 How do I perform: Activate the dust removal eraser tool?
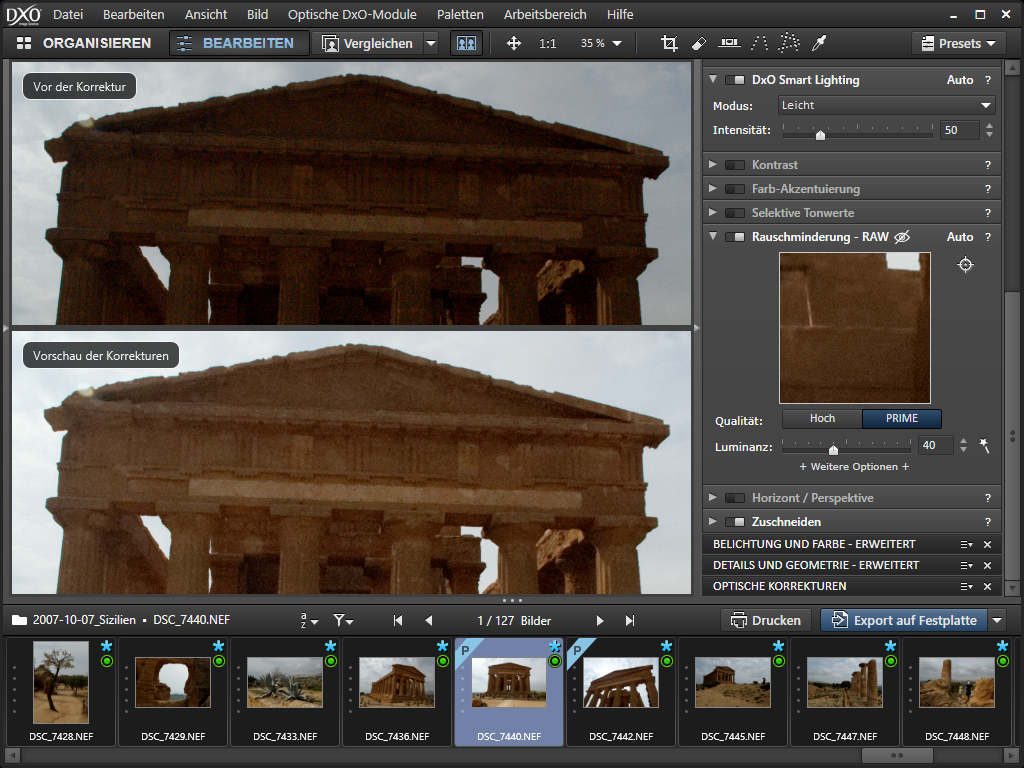tap(699, 44)
